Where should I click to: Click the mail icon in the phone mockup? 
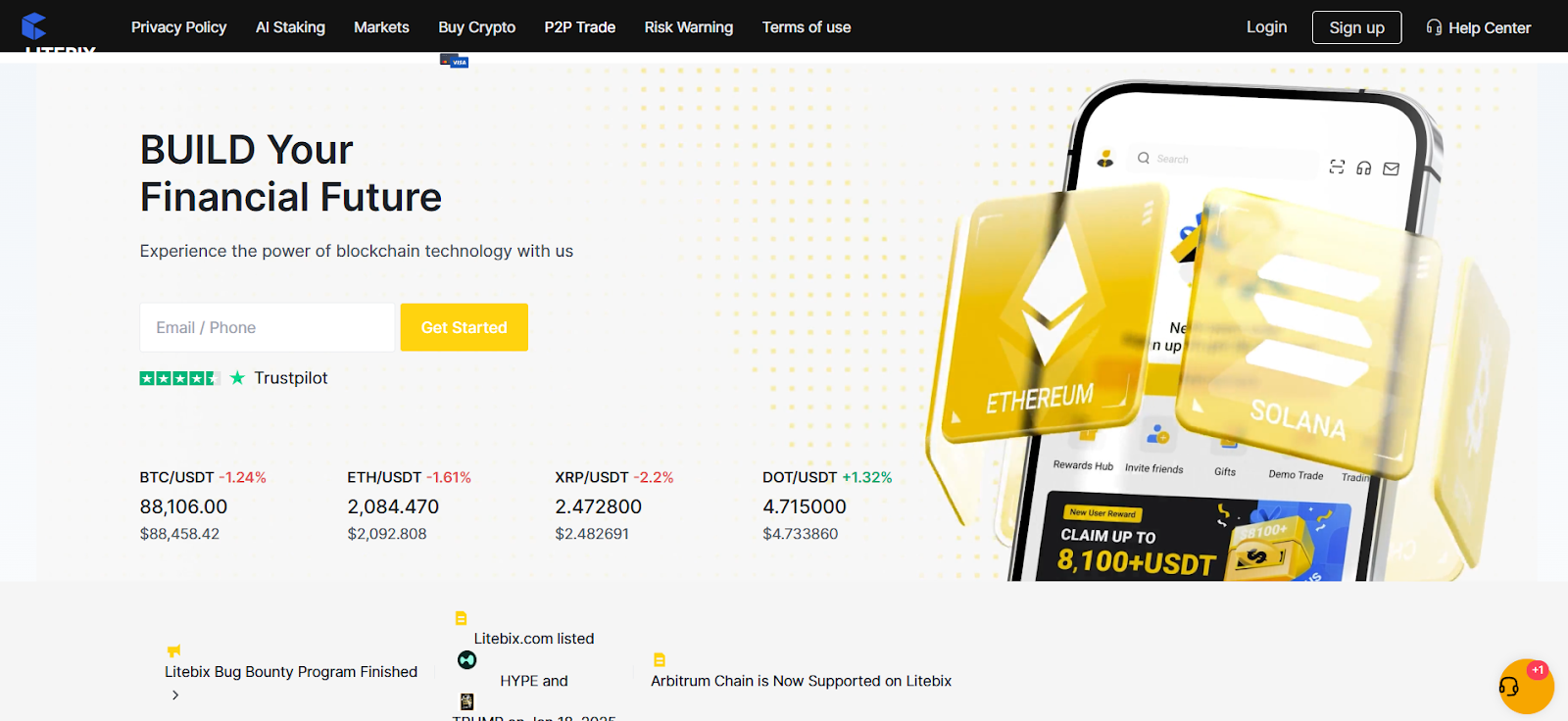coord(1391,169)
